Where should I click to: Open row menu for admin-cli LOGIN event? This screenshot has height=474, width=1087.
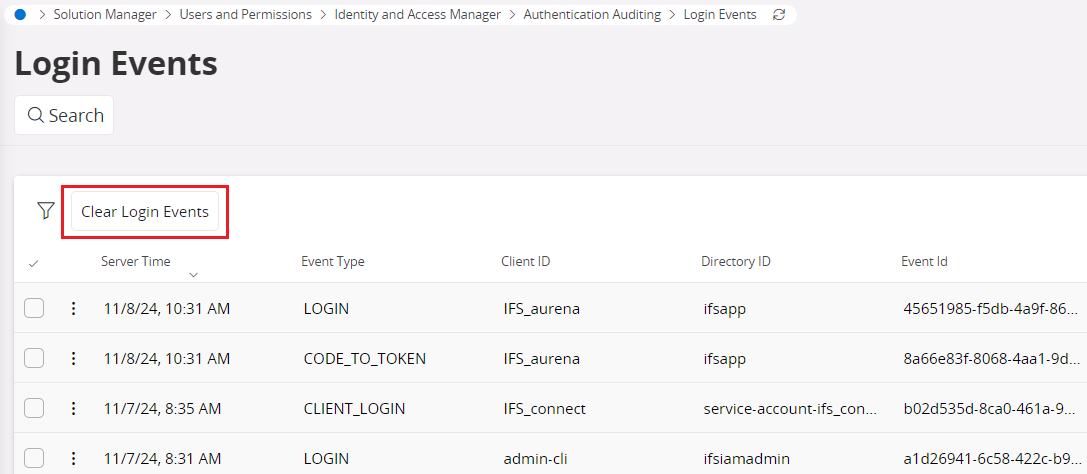pyautogui.click(x=73, y=458)
